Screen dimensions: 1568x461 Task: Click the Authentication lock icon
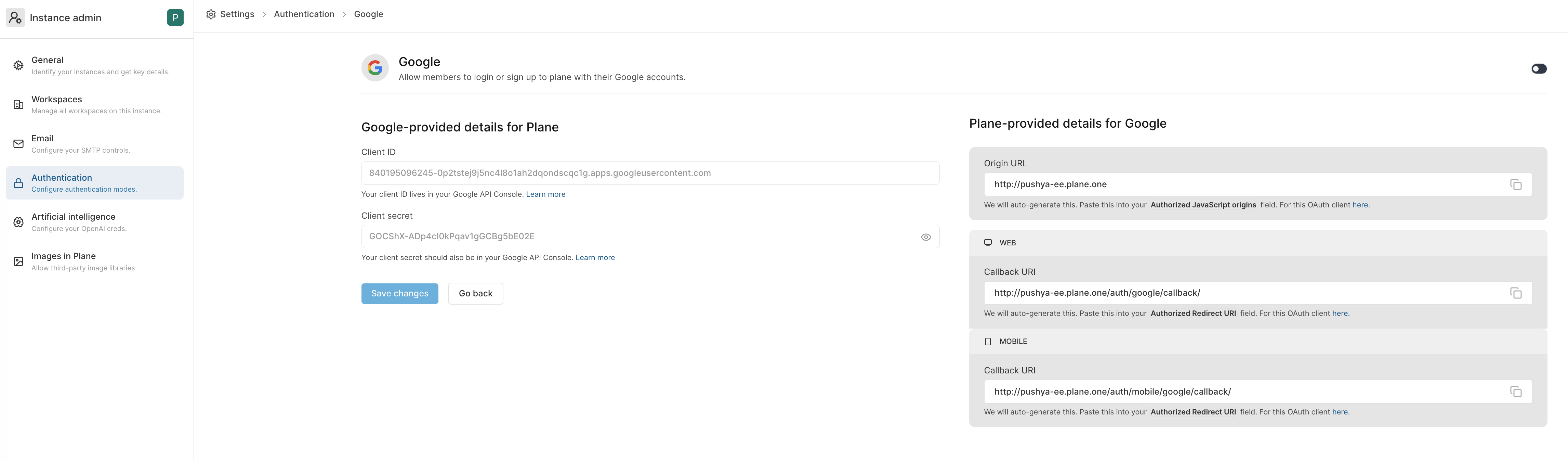tap(18, 183)
